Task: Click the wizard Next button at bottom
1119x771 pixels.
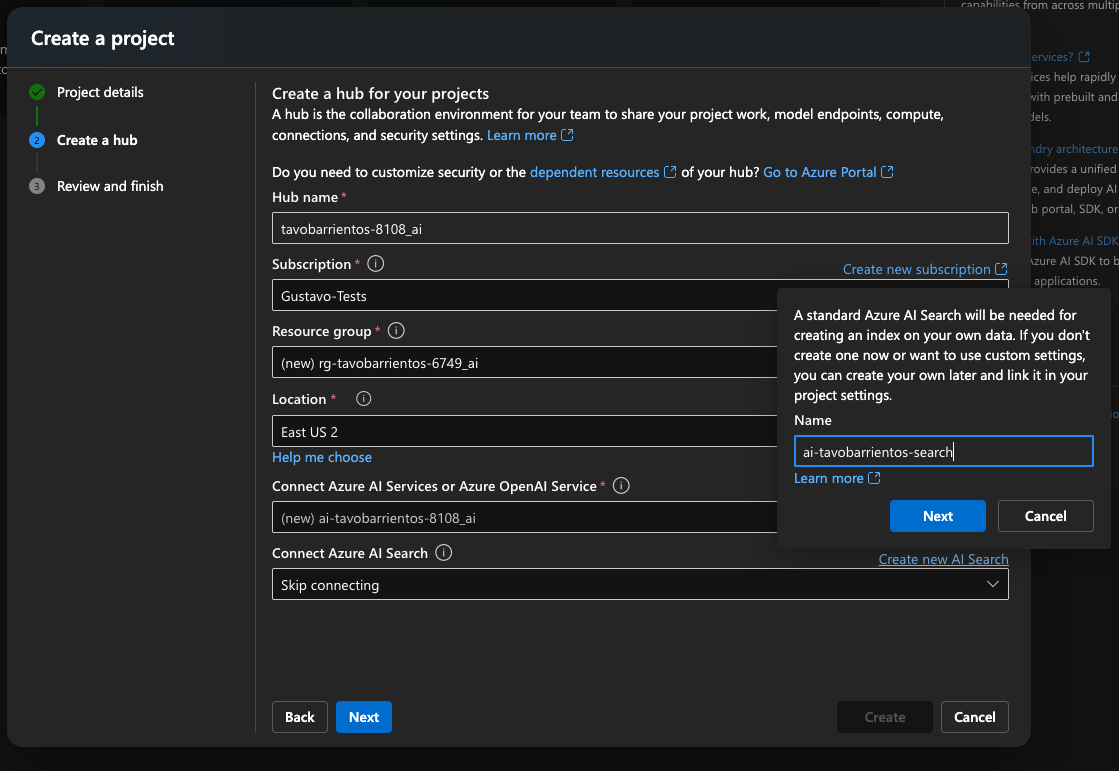Action: (x=364, y=717)
